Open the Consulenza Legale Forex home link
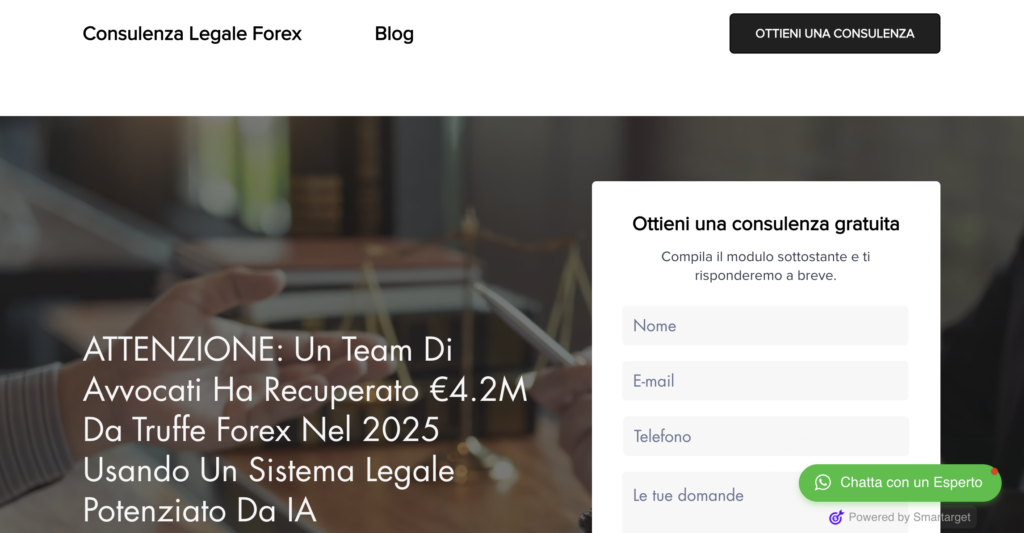The height and width of the screenshot is (533, 1024). tap(192, 33)
